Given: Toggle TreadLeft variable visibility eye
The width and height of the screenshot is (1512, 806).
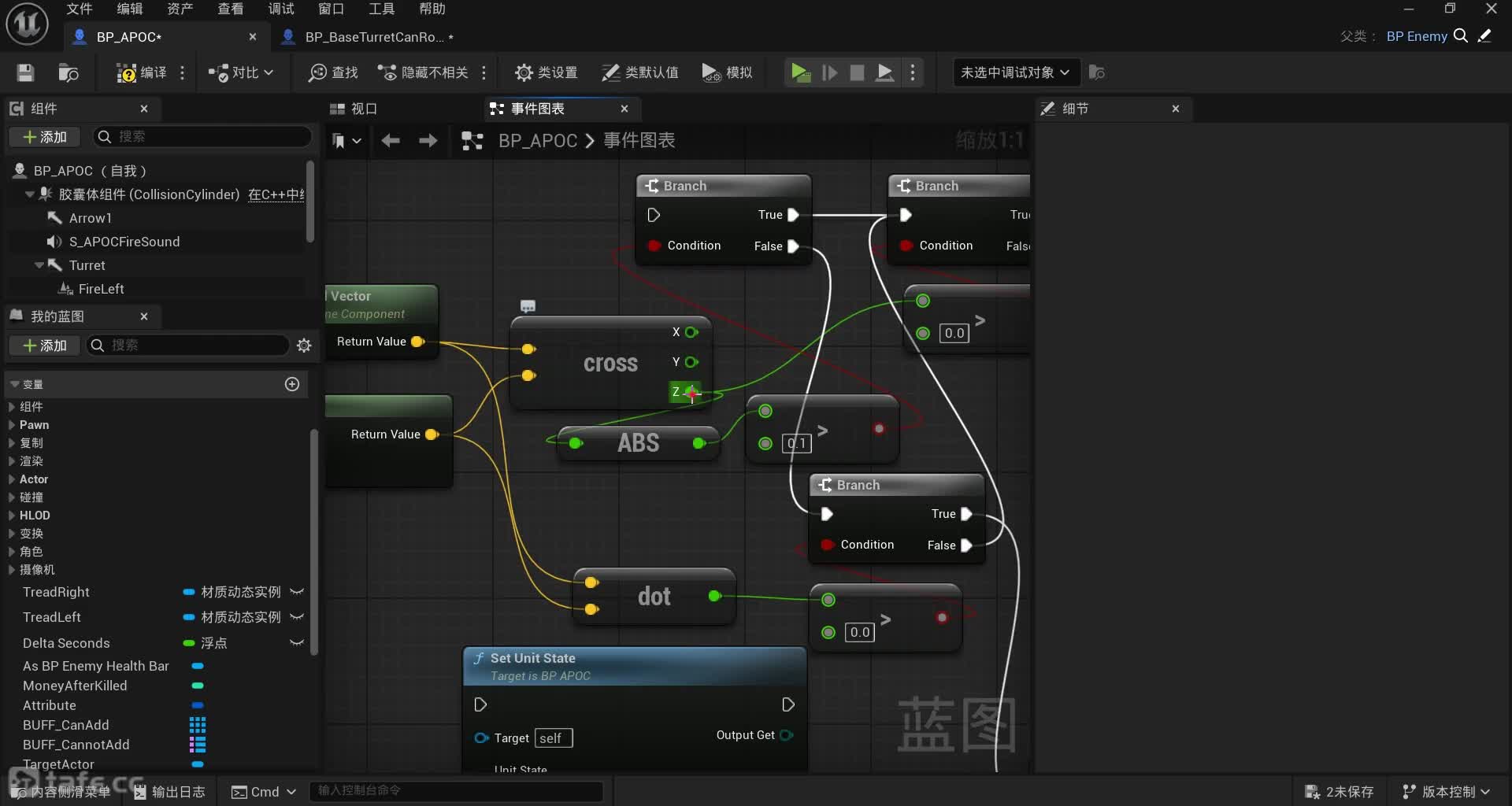Looking at the screenshot, I should coord(297,617).
